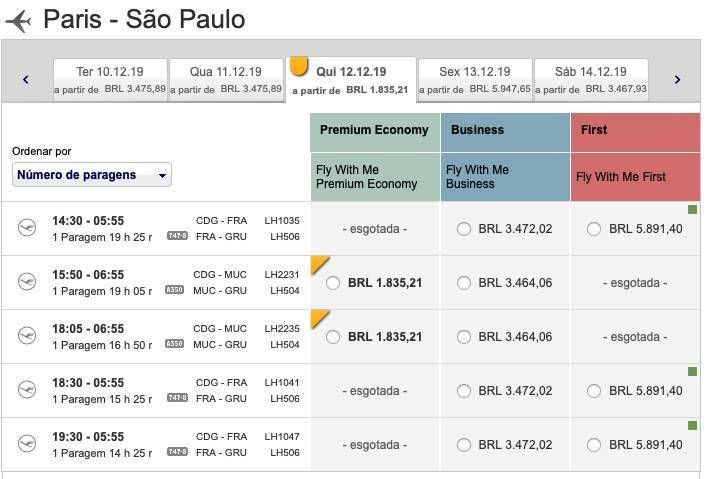This screenshot has height=479, width=710.
Task: Click the Lufthansa logo of the 14:30 flight
Action: (27, 227)
